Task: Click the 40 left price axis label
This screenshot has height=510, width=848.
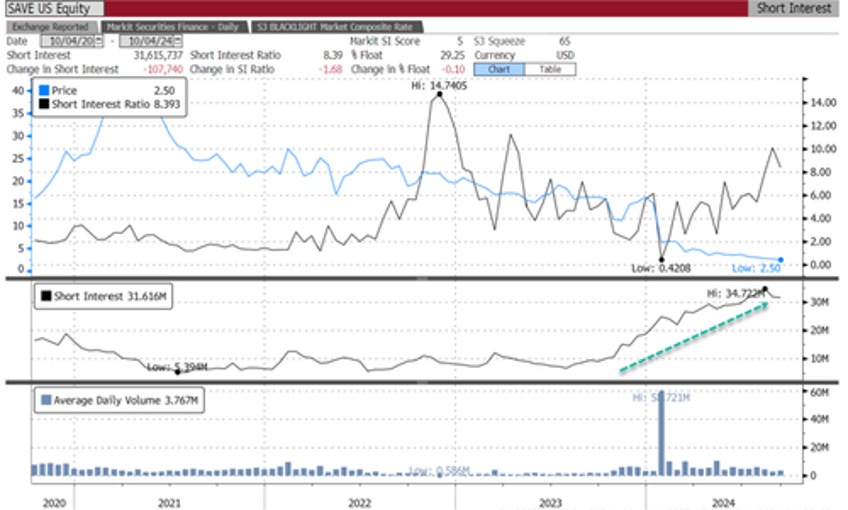Action: point(18,90)
